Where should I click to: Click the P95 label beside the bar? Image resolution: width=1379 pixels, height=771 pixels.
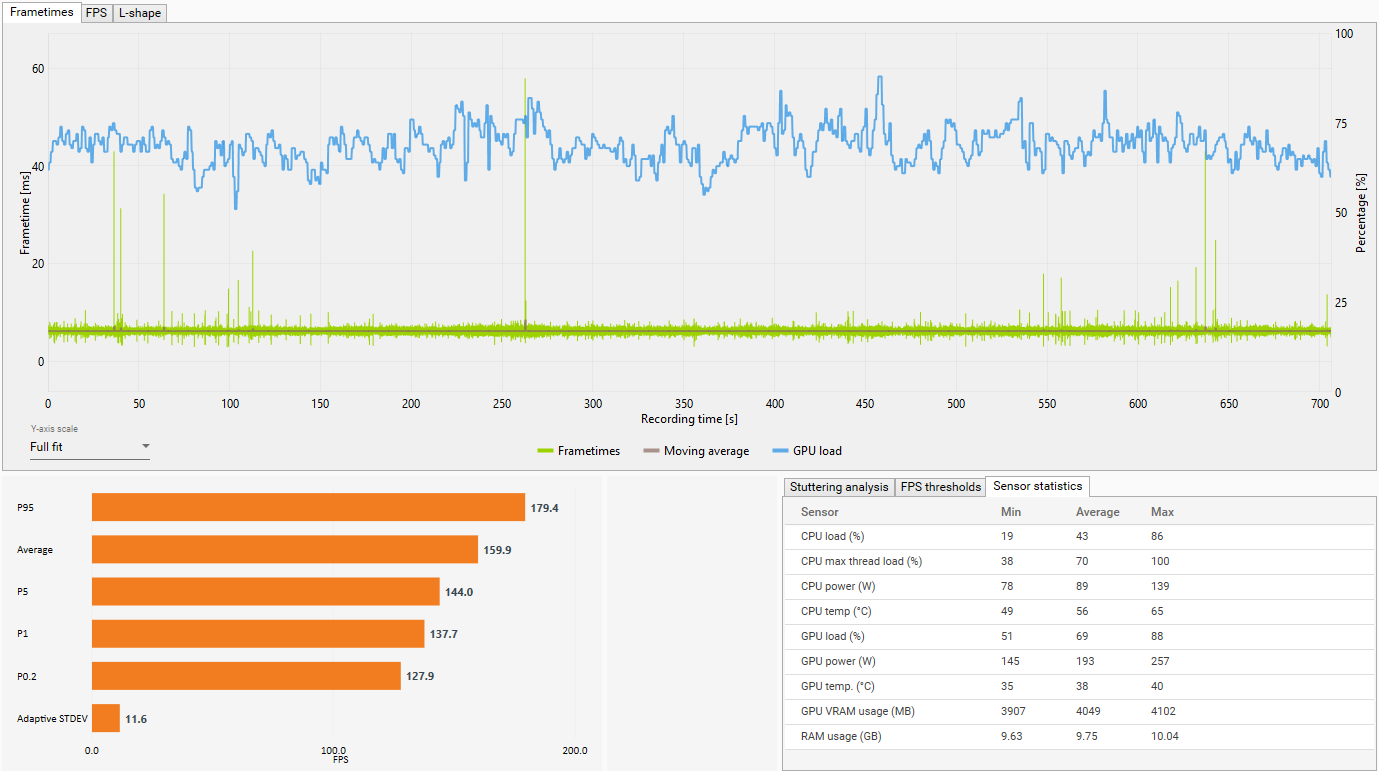pos(25,508)
